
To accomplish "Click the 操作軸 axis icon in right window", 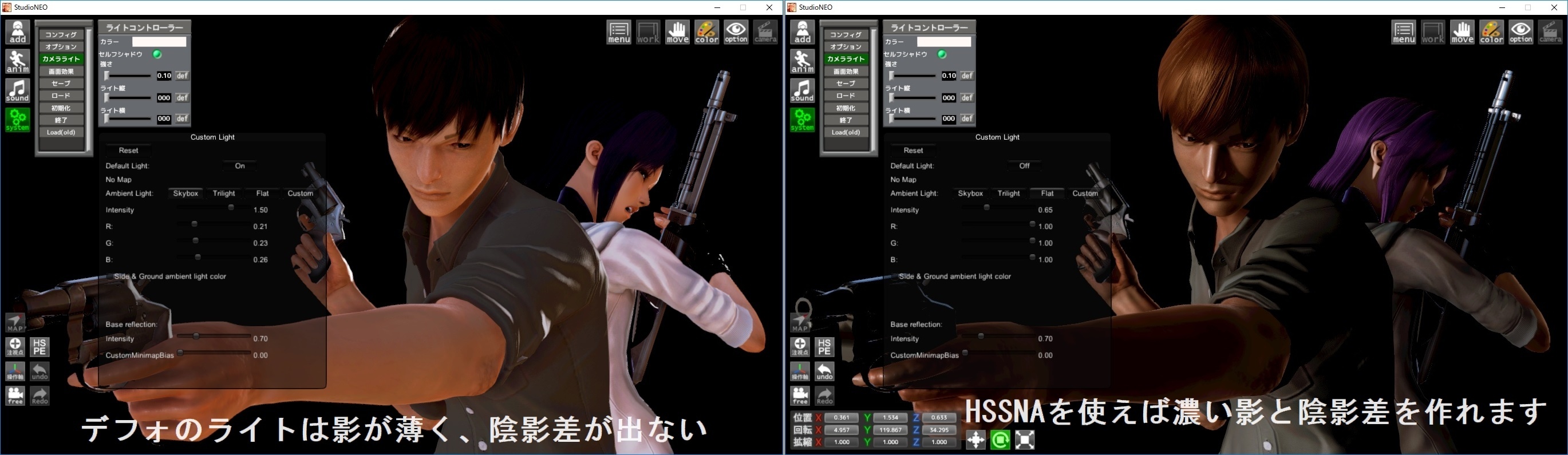I will click(x=800, y=371).
